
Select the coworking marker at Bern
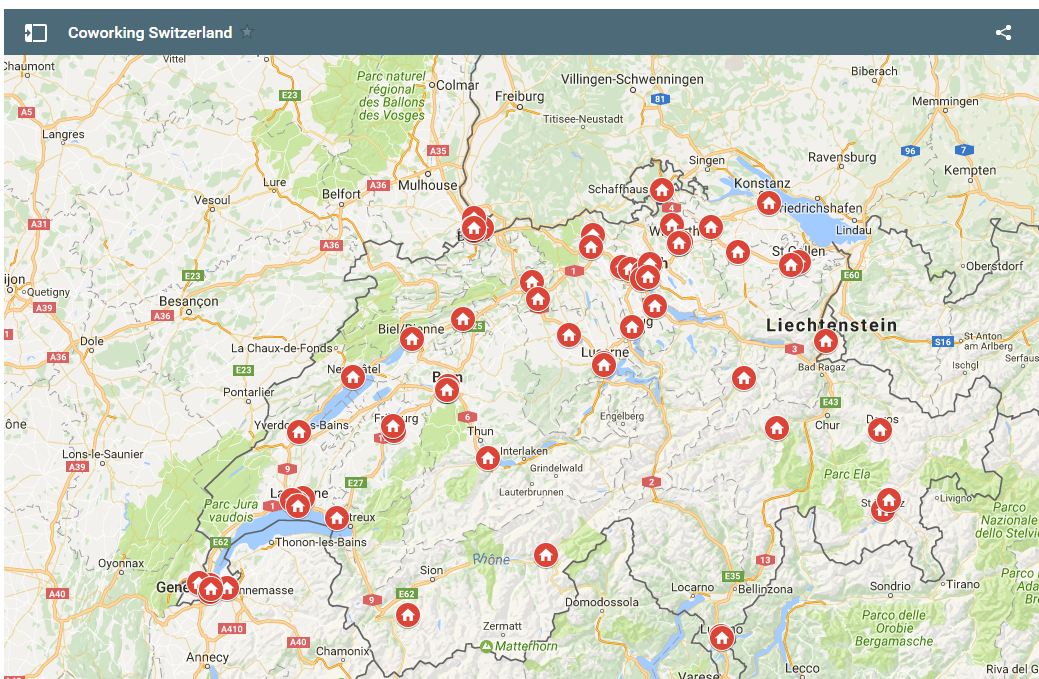447,390
